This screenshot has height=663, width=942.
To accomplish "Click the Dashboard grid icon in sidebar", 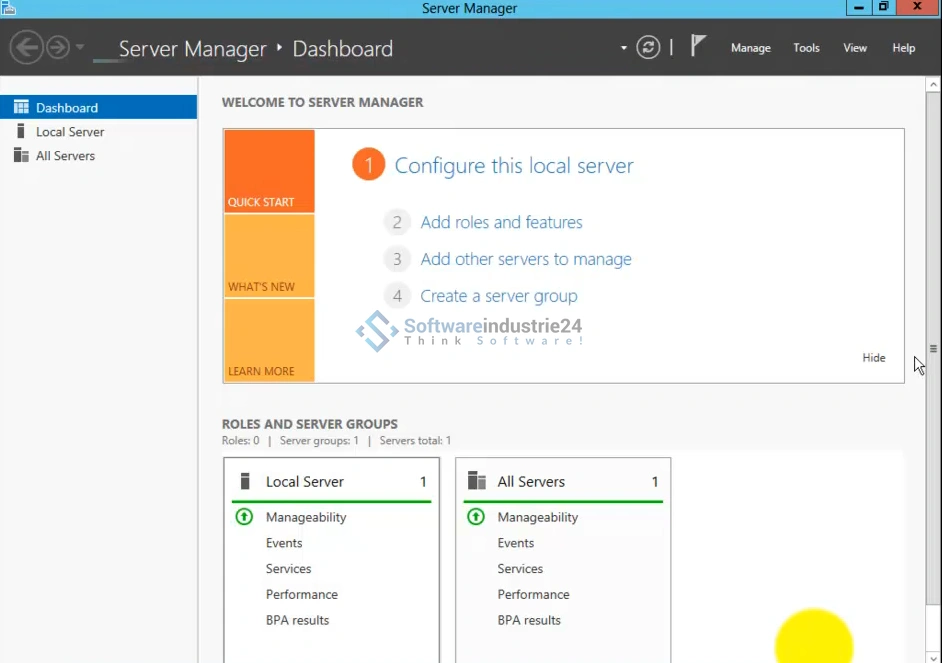I will [21, 107].
